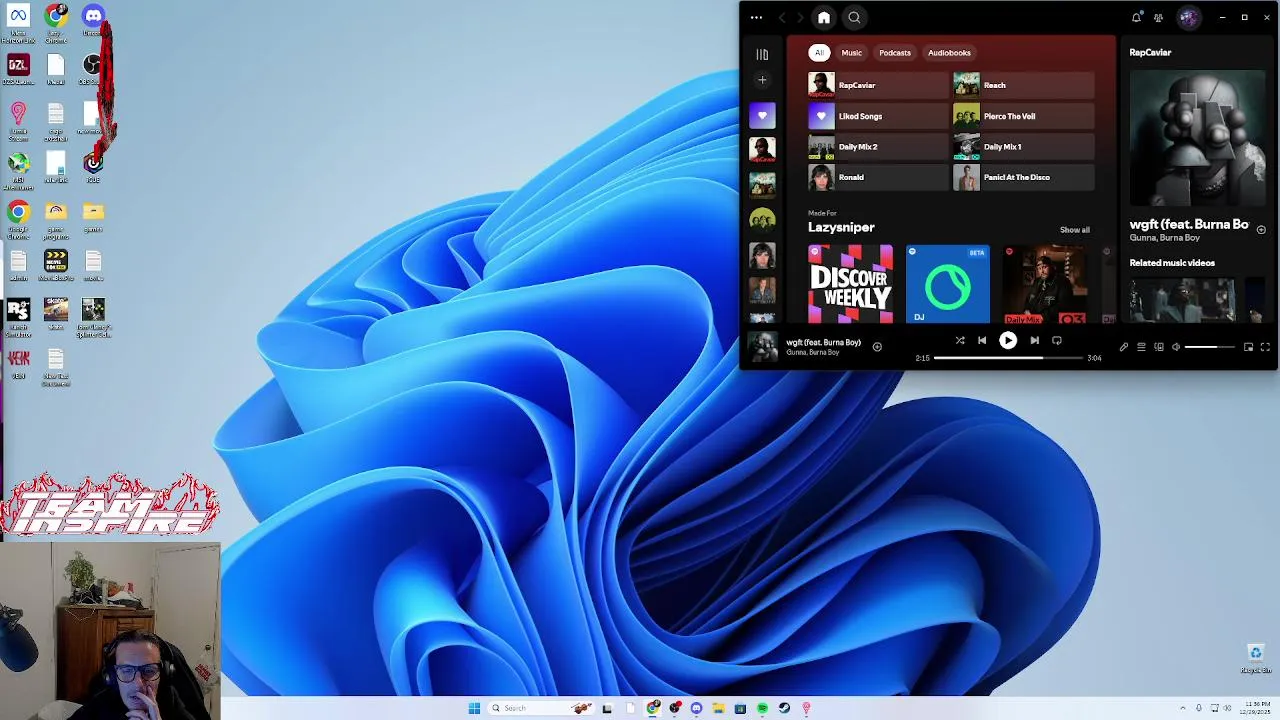
Task: Toggle the lyrics microphone icon
Action: coord(1123,347)
